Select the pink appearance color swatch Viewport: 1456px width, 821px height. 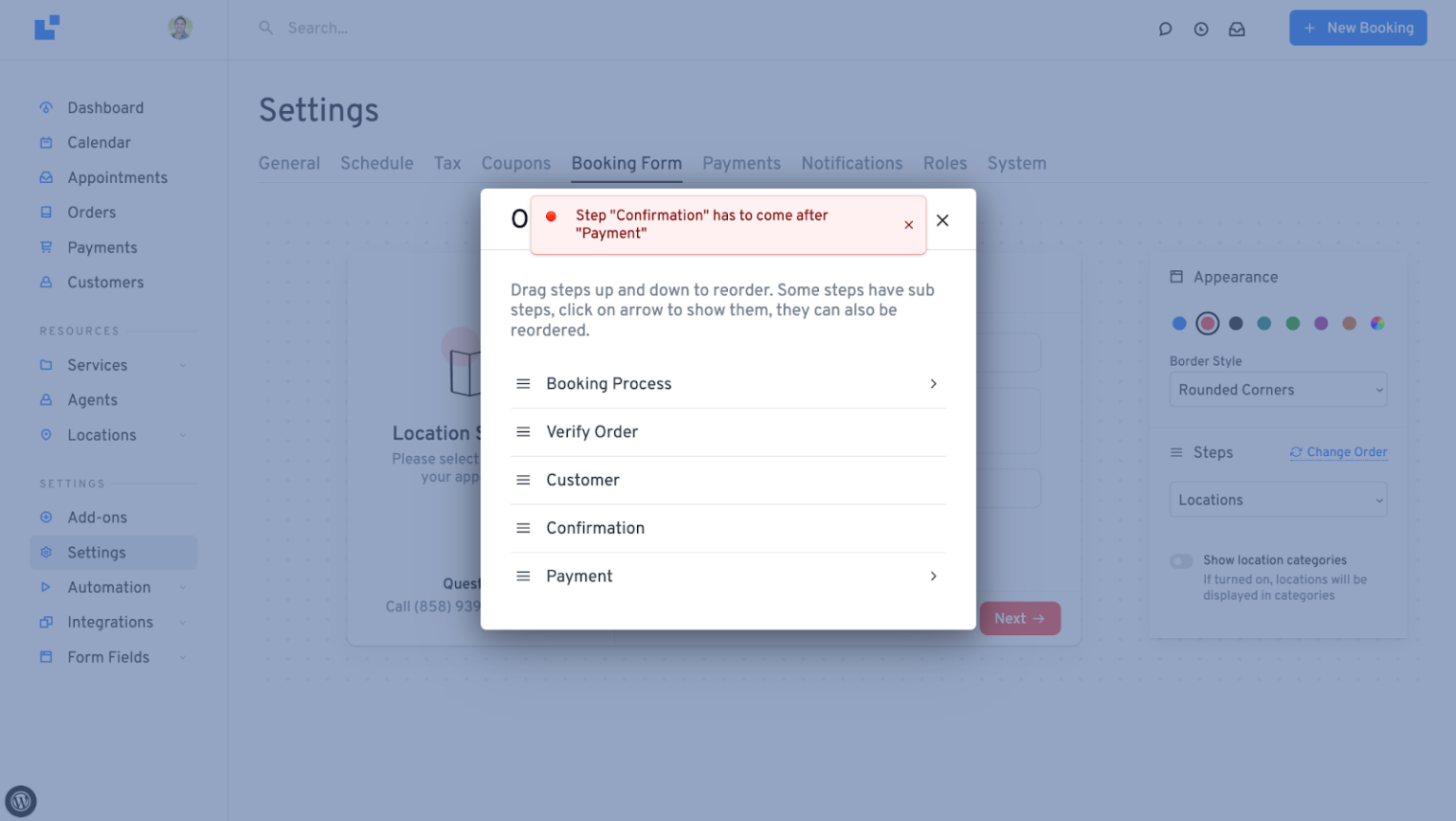(x=1208, y=323)
